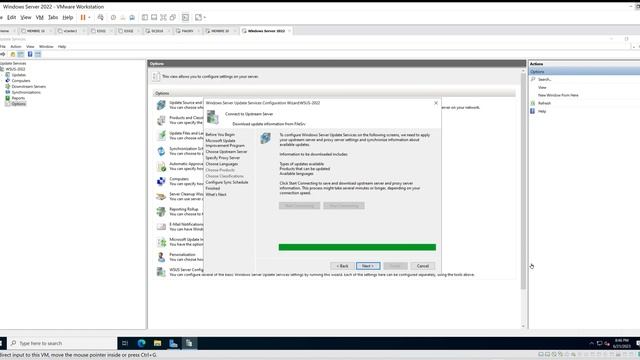
Task: Click the wizard step 'Before You Begin'
Action: (x=220, y=135)
